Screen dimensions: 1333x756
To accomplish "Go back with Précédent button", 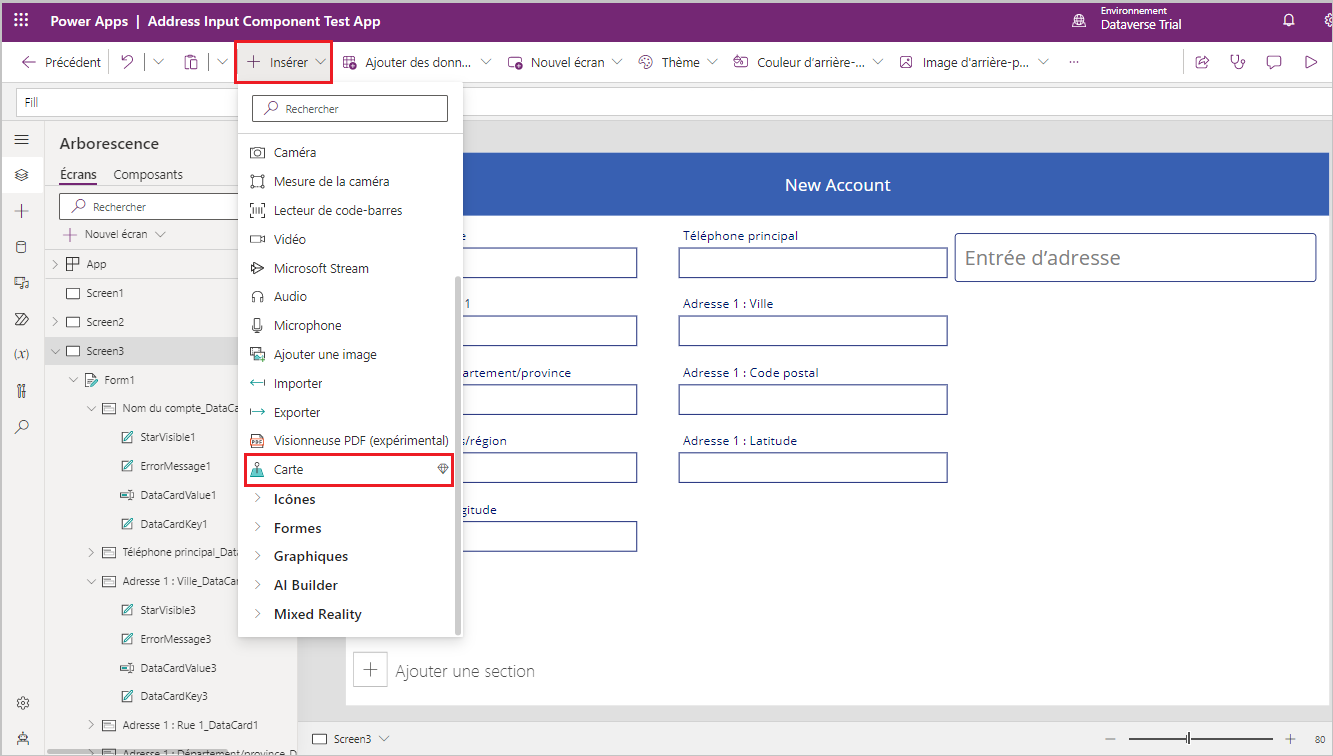I will pyautogui.click(x=61, y=62).
